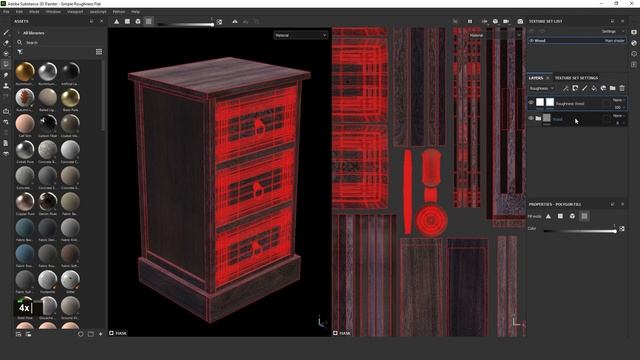Switch to the Texture Set Settings tab
This screenshot has height=360, width=640.
coord(576,78)
